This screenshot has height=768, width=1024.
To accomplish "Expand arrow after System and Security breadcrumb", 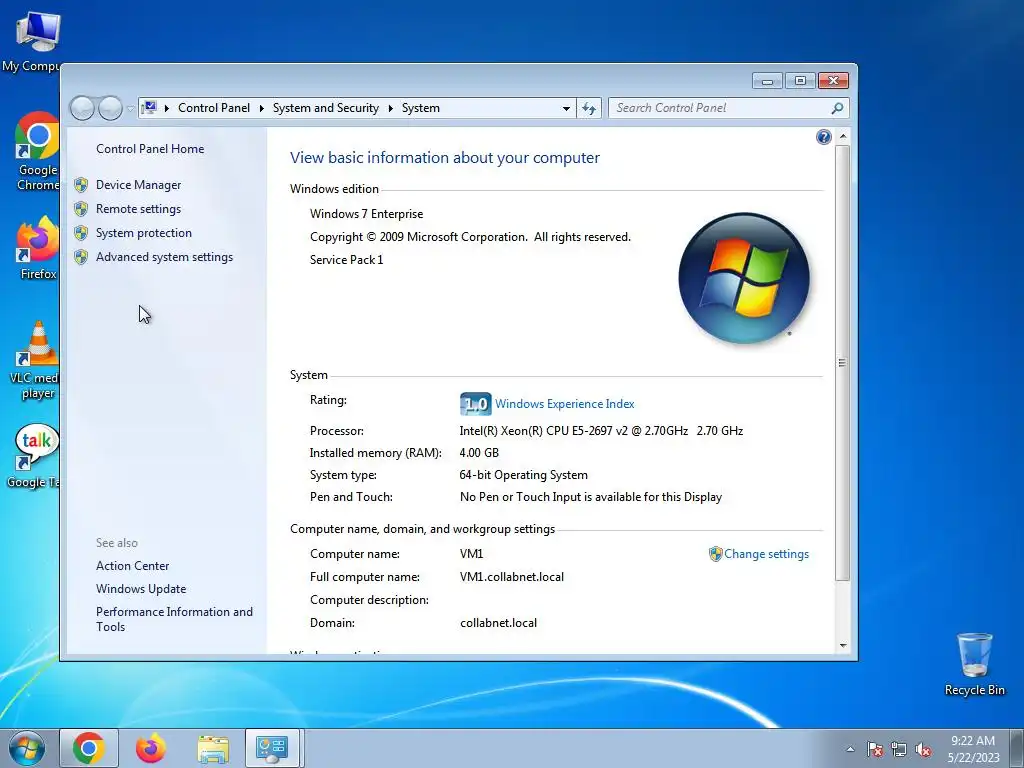I will coord(391,108).
